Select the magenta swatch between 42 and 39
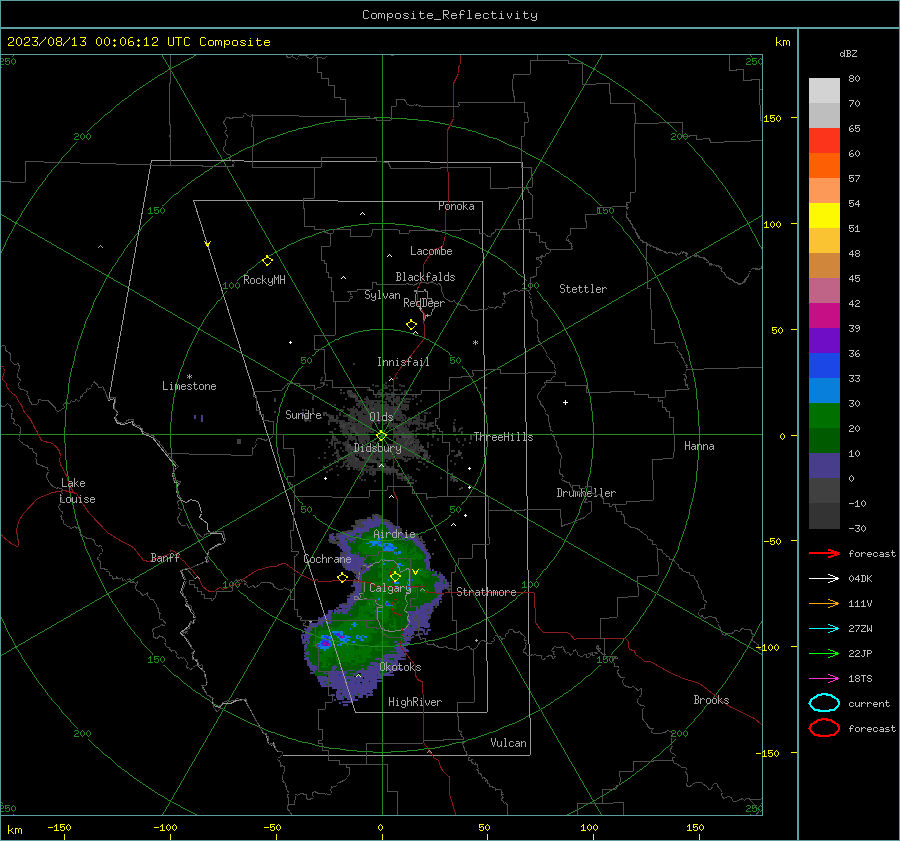The height and width of the screenshot is (841, 900). coord(824,316)
